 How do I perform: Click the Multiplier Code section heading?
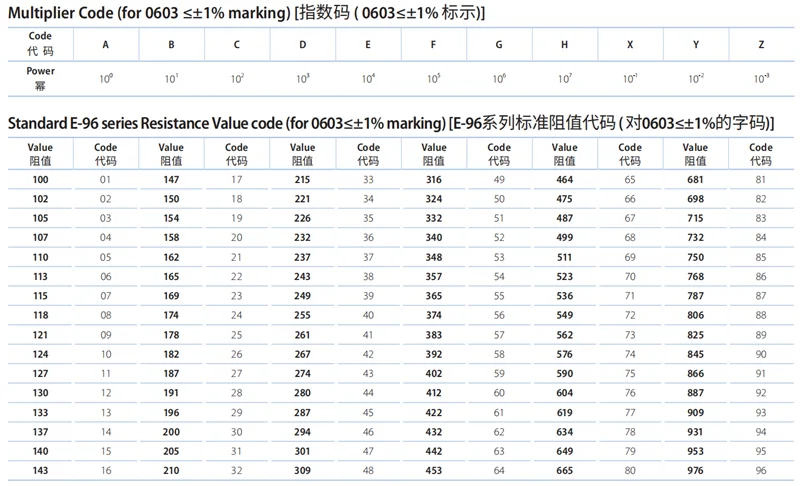246,13
